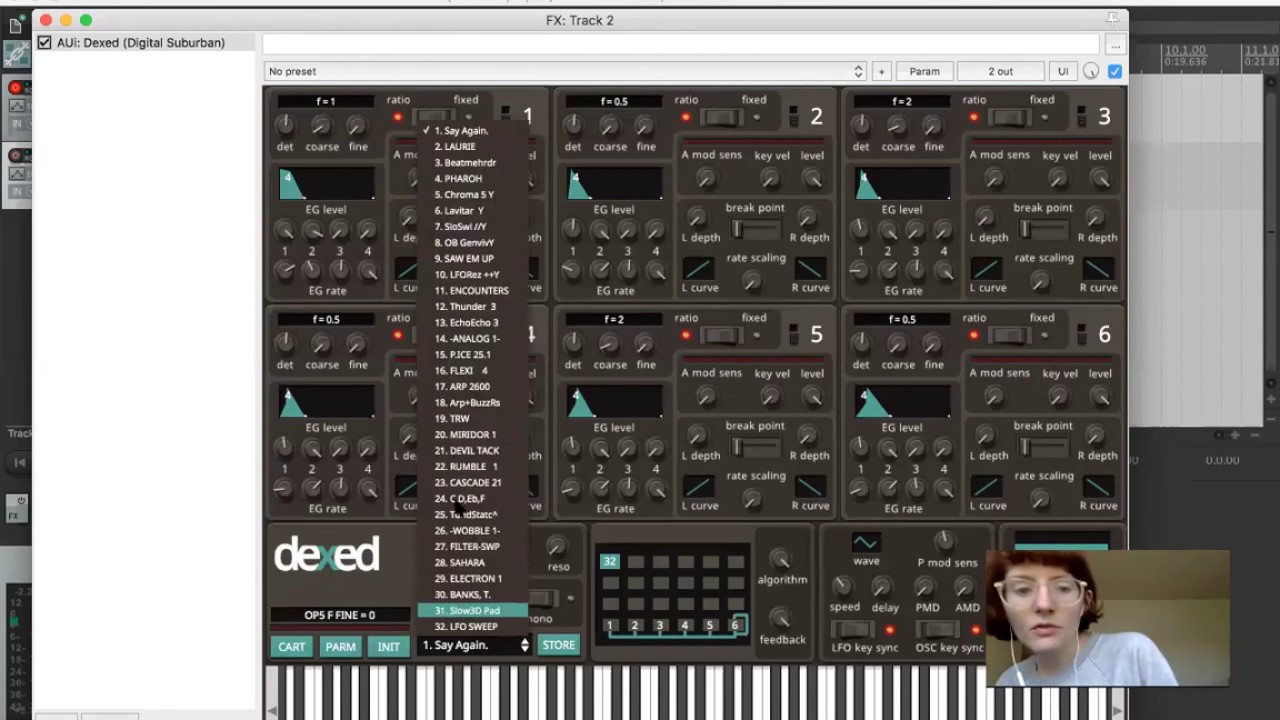
Task: Click the UI button
Action: [1062, 71]
